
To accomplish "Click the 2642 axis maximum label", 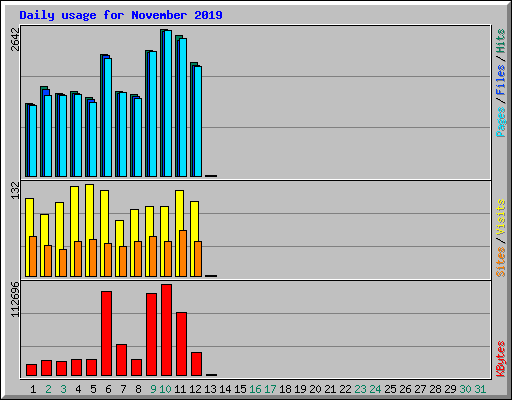I will tap(15, 39).
